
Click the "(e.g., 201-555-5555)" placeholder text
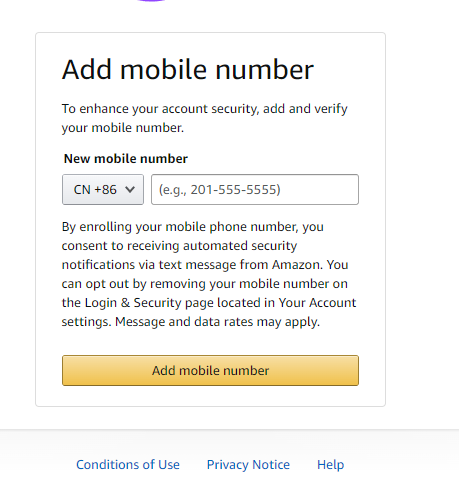[219, 190]
